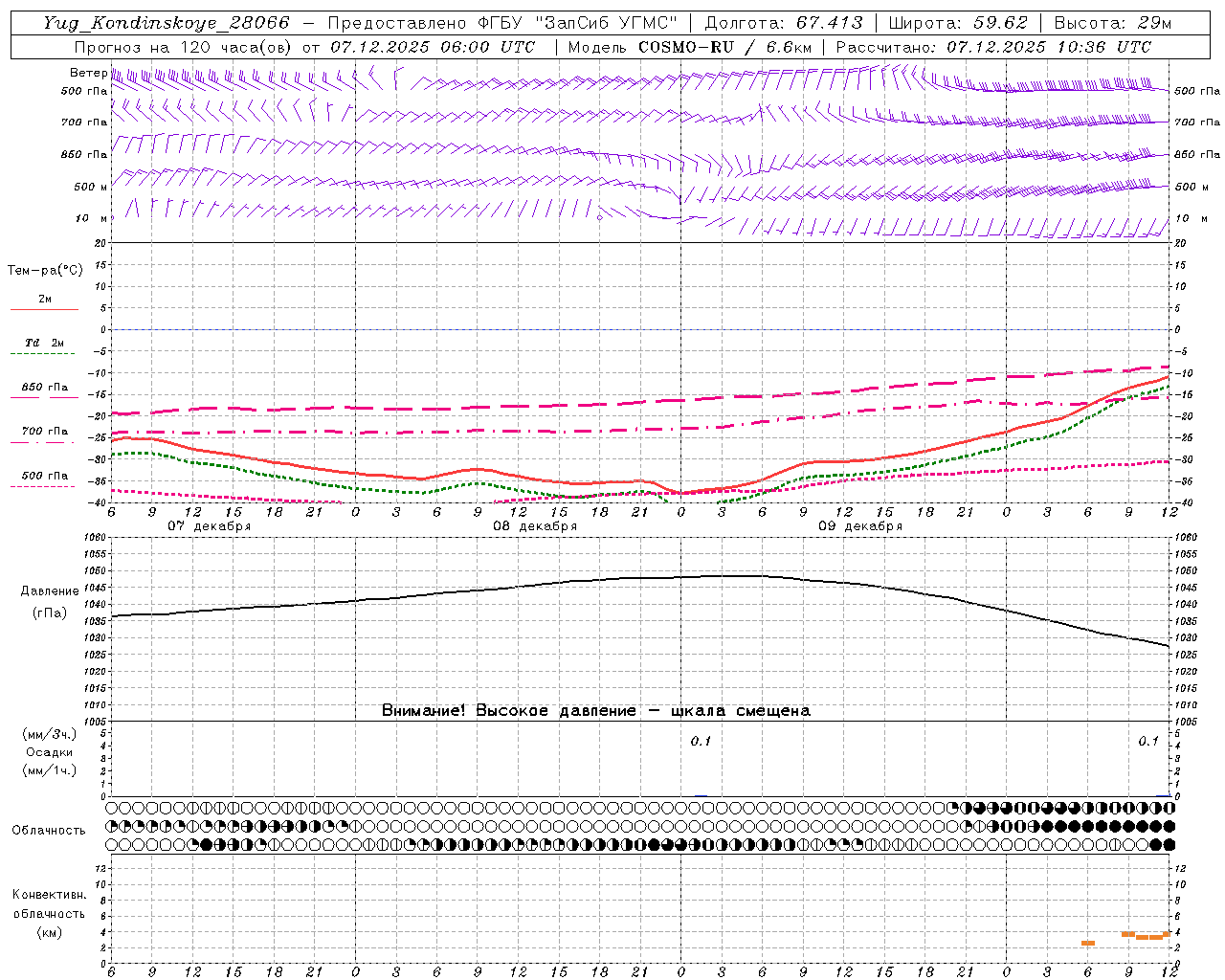Screen dimensions: 1225x980
Task: Select the 'Долгота: 67.413' header value
Action: (x=784, y=23)
